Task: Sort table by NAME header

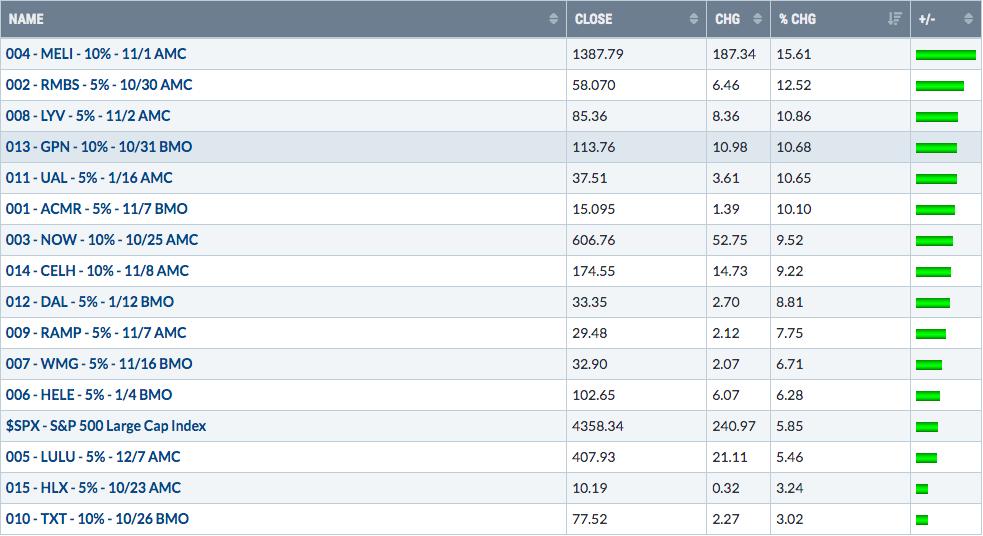Action: pos(26,19)
